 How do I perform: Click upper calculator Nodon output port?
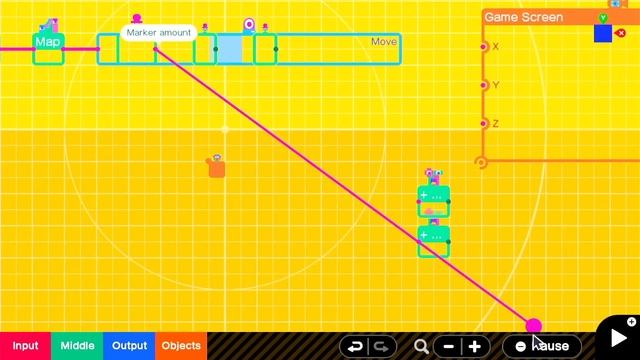tap(448, 202)
